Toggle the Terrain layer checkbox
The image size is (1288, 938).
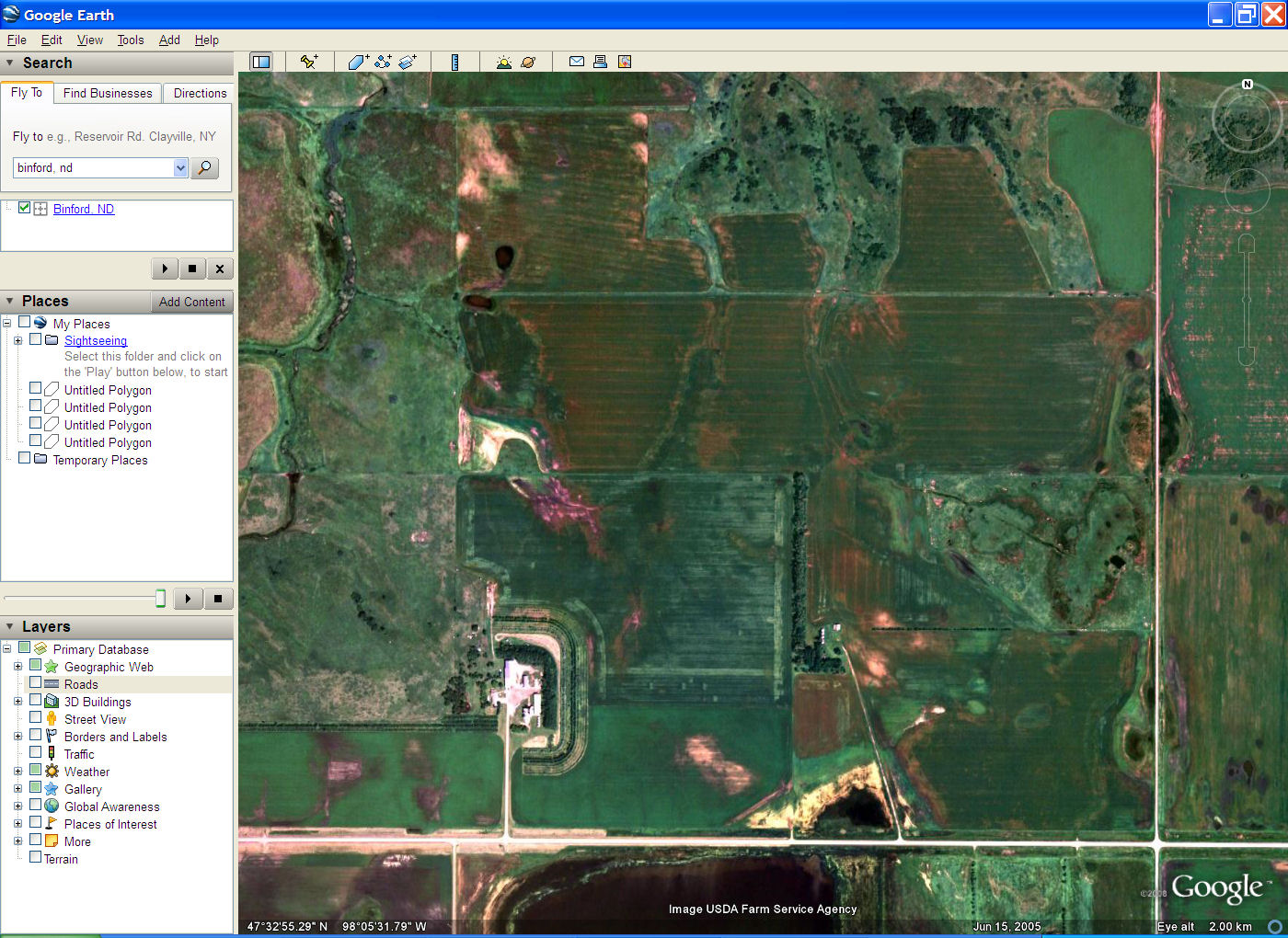click(35, 857)
